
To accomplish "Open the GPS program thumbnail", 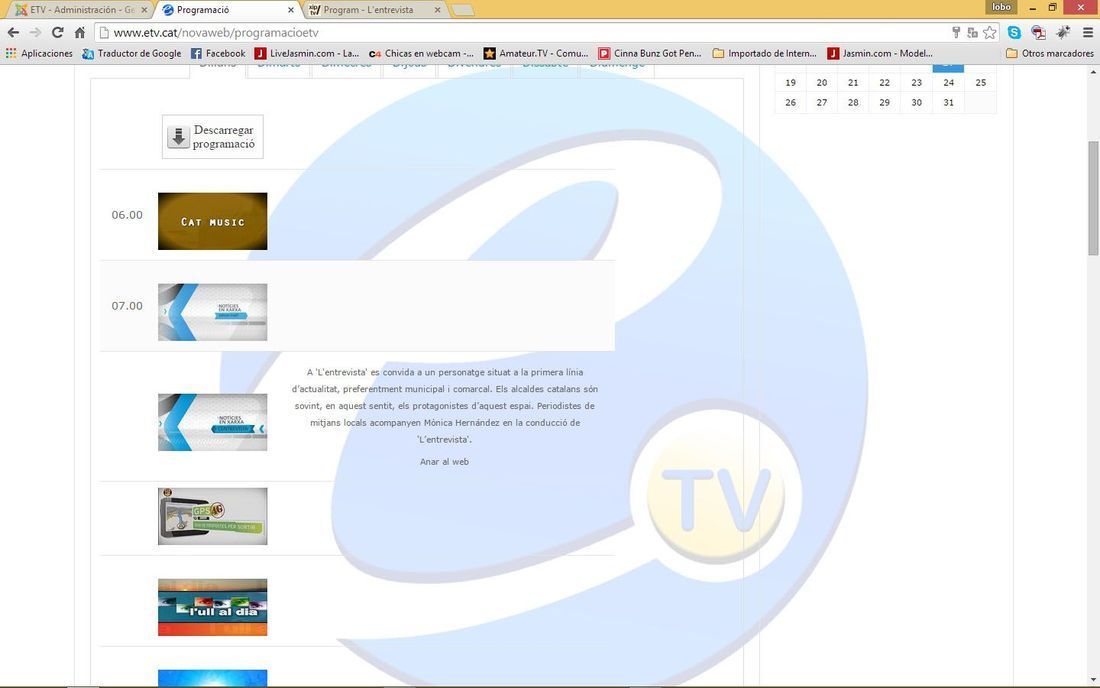I will click(x=213, y=516).
